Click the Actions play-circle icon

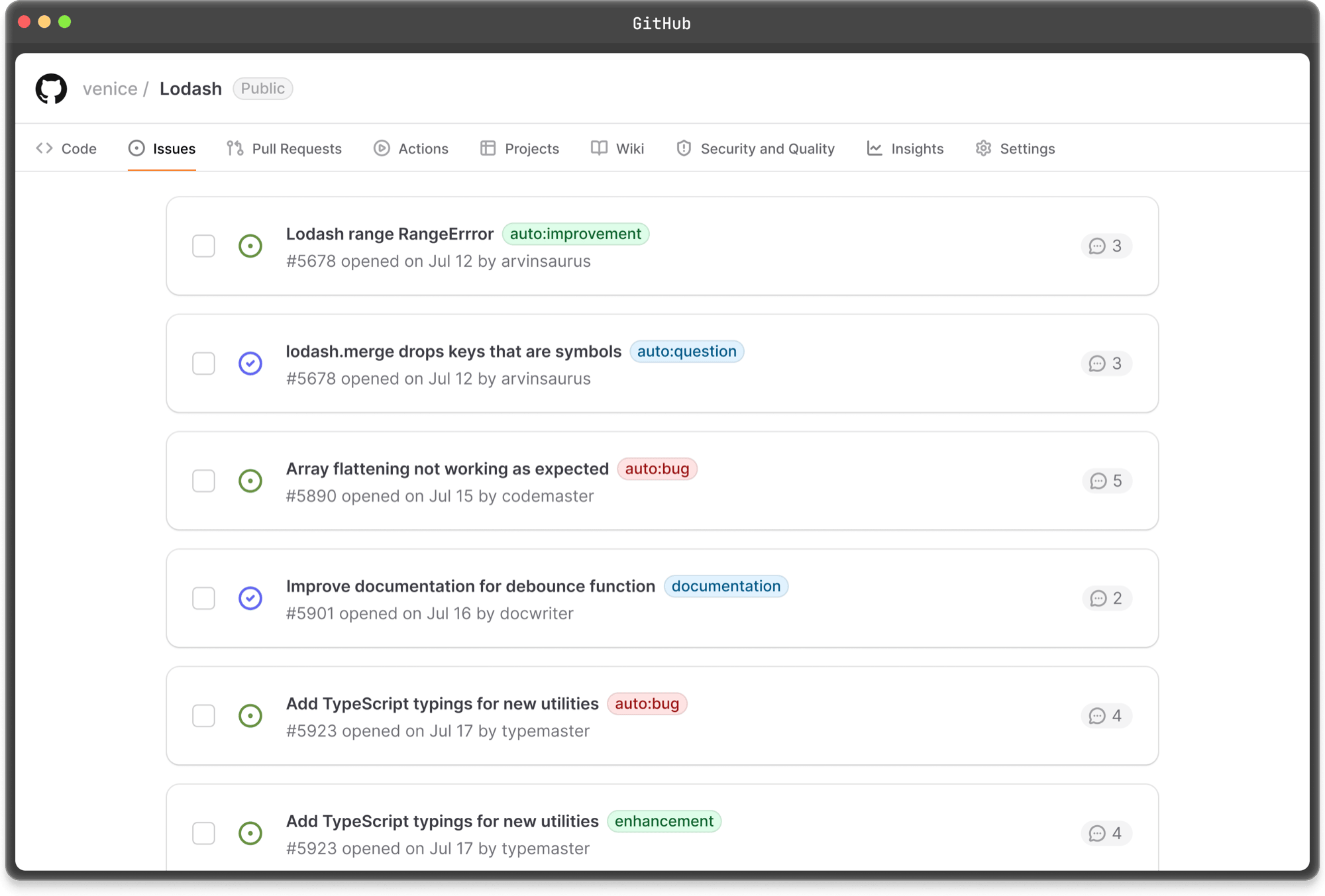[382, 148]
